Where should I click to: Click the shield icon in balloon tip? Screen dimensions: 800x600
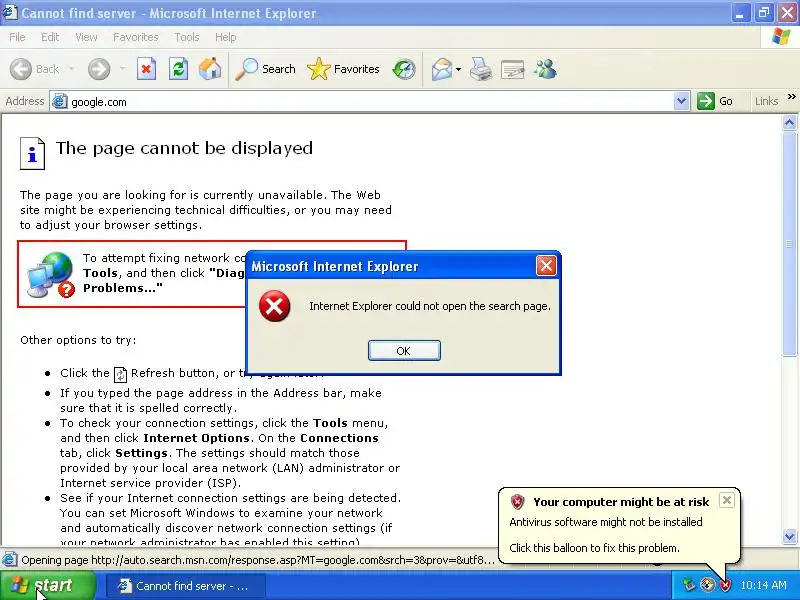517,502
